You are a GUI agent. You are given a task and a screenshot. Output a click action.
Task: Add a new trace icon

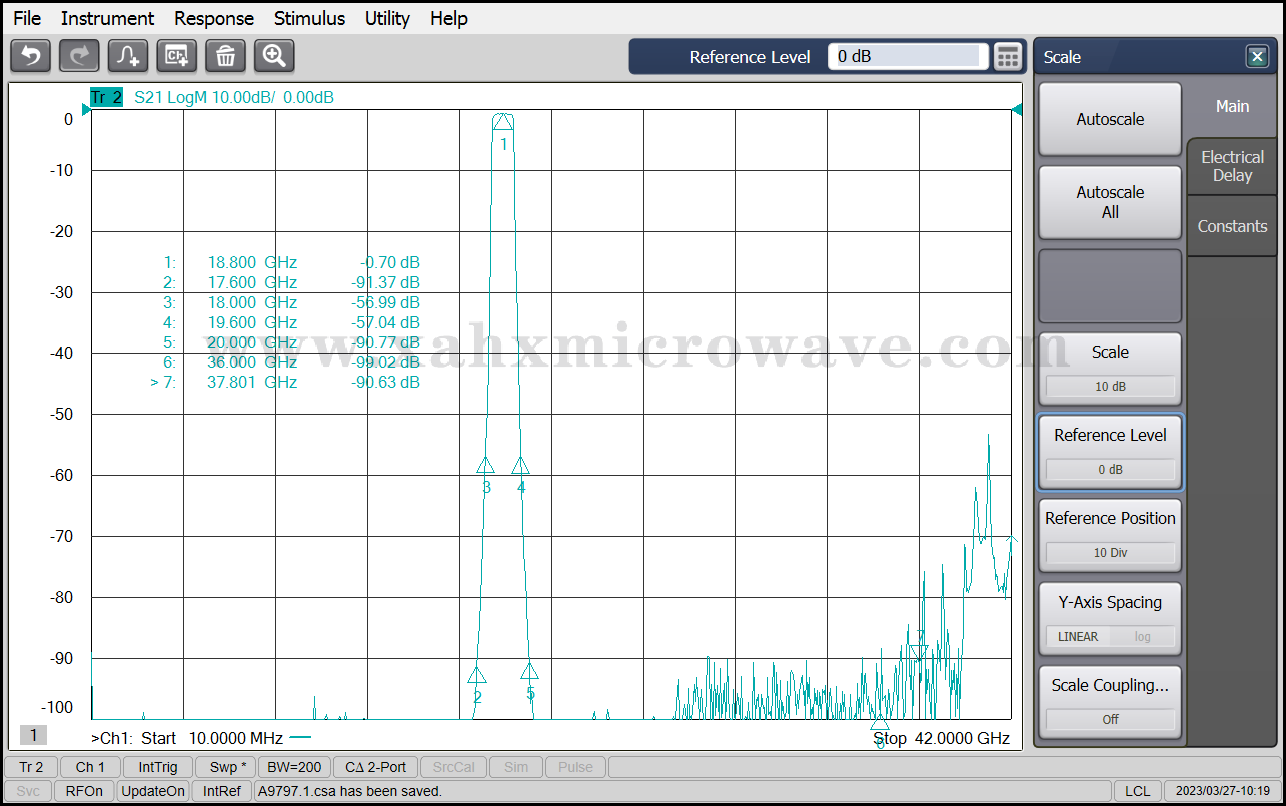(128, 56)
